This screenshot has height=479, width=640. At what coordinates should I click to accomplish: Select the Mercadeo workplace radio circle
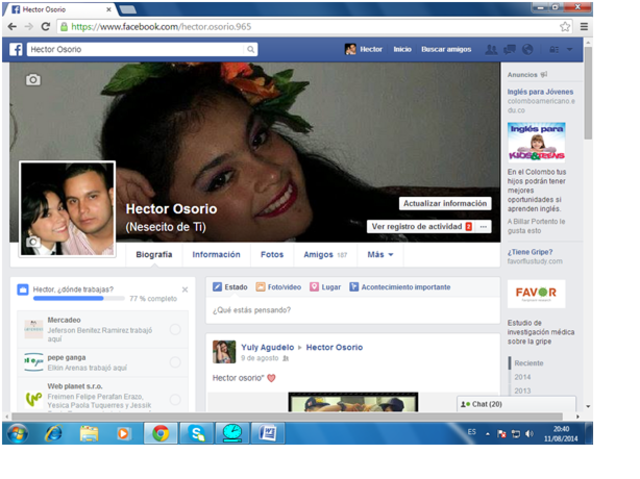coord(175,329)
